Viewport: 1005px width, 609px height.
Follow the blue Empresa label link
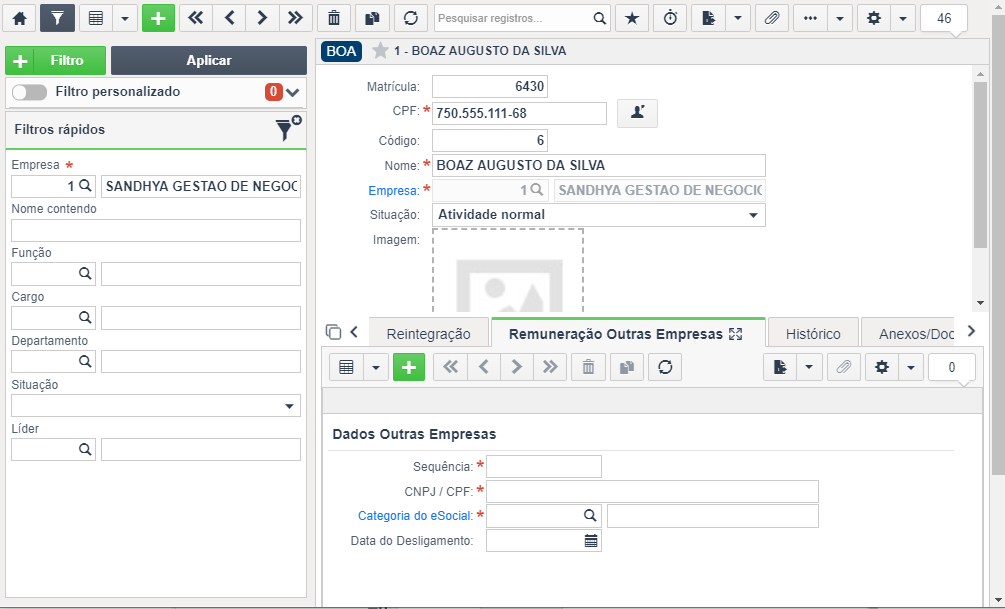tap(394, 190)
